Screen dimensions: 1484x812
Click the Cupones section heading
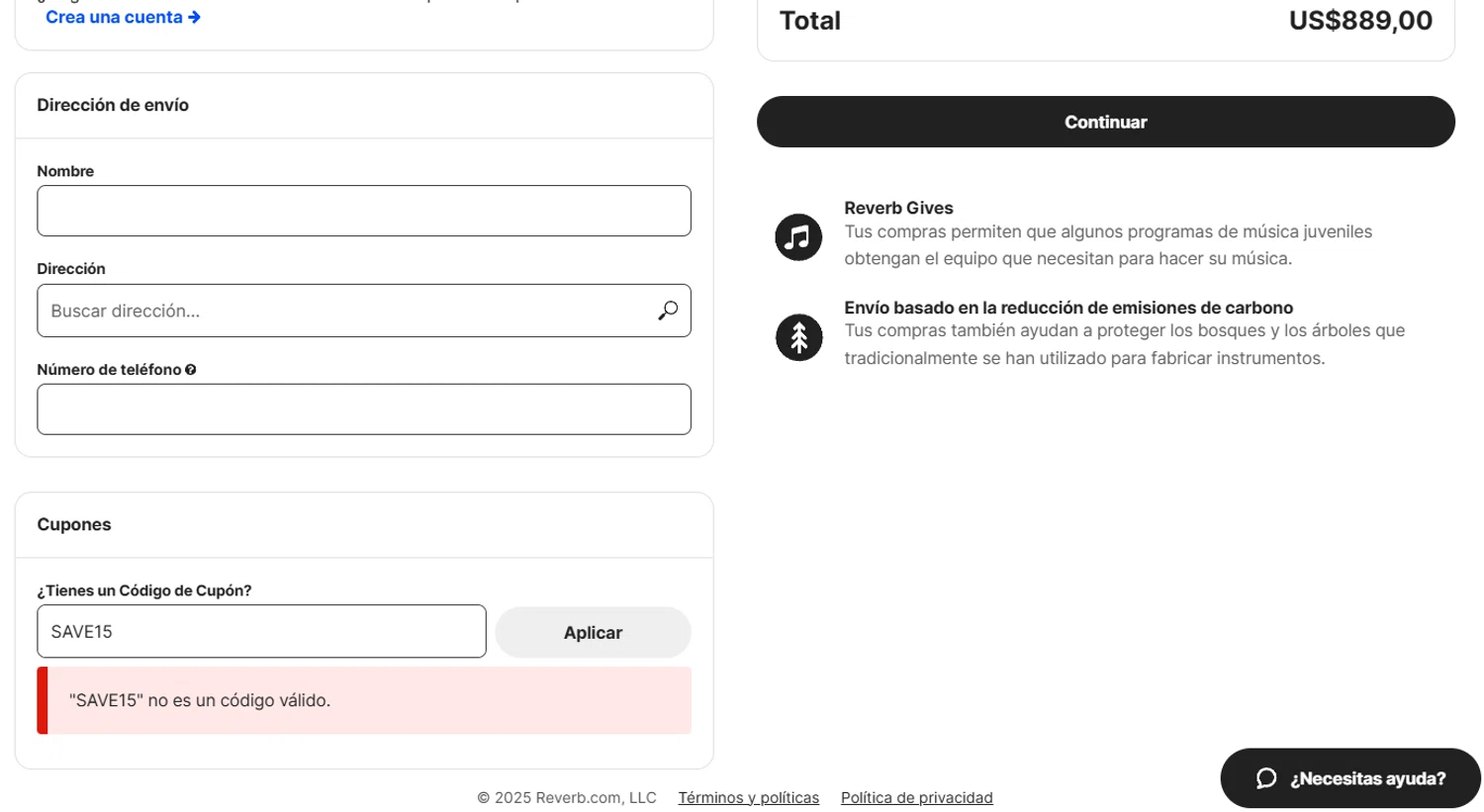click(74, 524)
